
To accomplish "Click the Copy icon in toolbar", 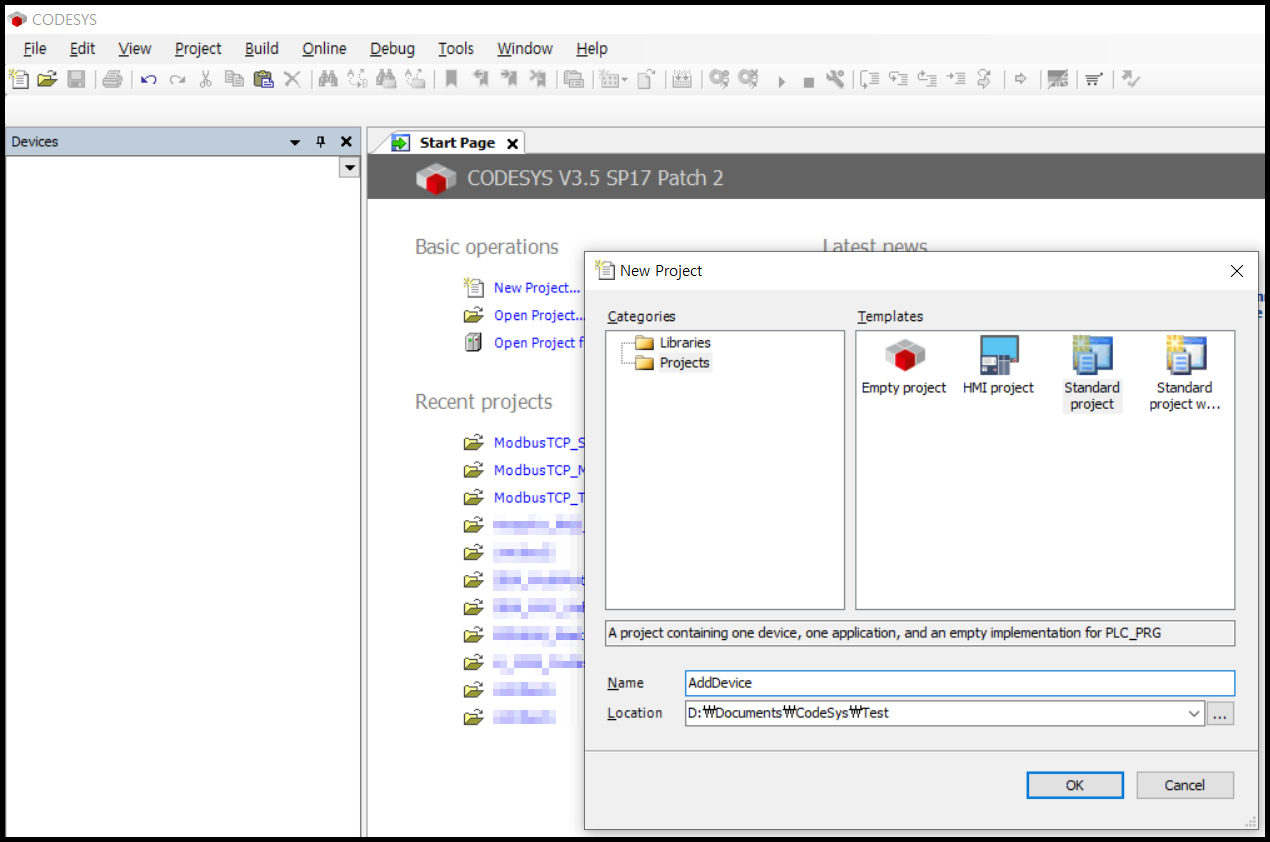I will tap(234, 79).
